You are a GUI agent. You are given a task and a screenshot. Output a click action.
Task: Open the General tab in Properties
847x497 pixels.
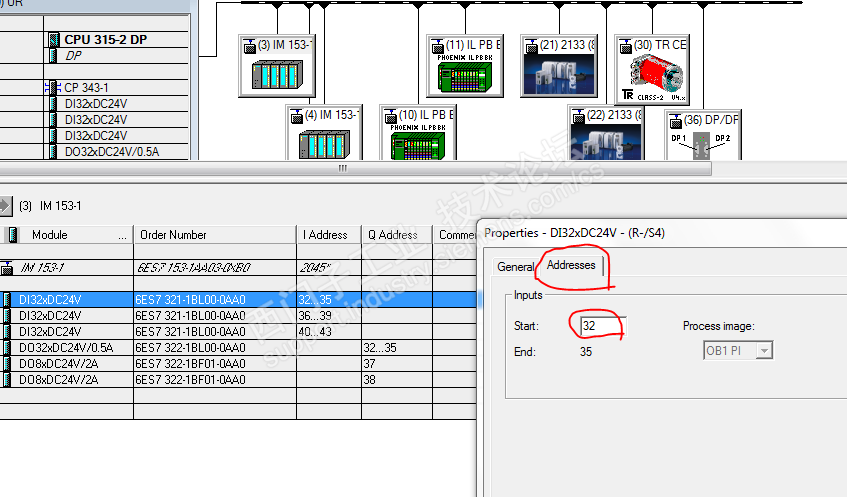point(515,267)
